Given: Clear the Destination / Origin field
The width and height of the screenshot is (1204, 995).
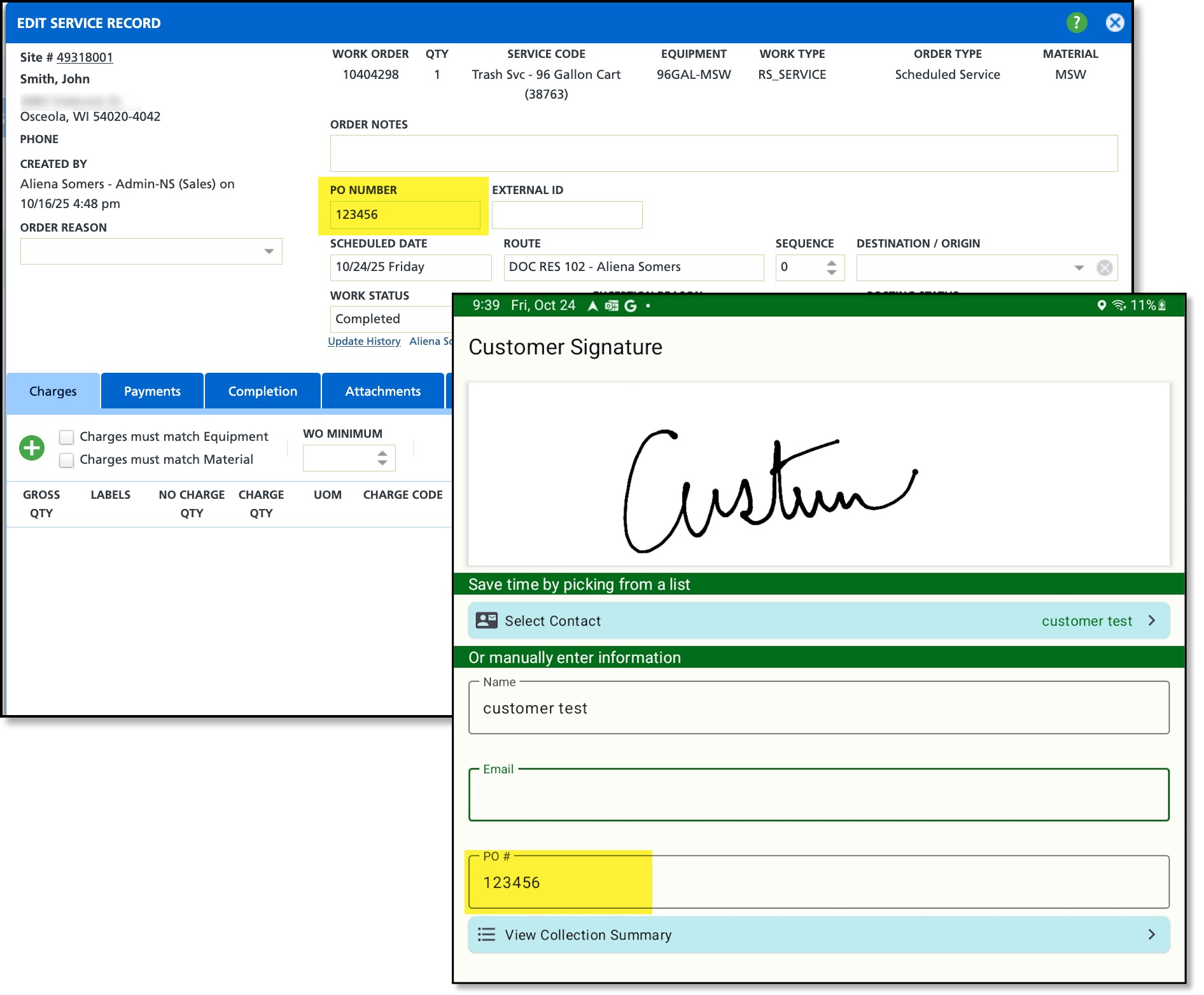Looking at the screenshot, I should pos(1105,268).
